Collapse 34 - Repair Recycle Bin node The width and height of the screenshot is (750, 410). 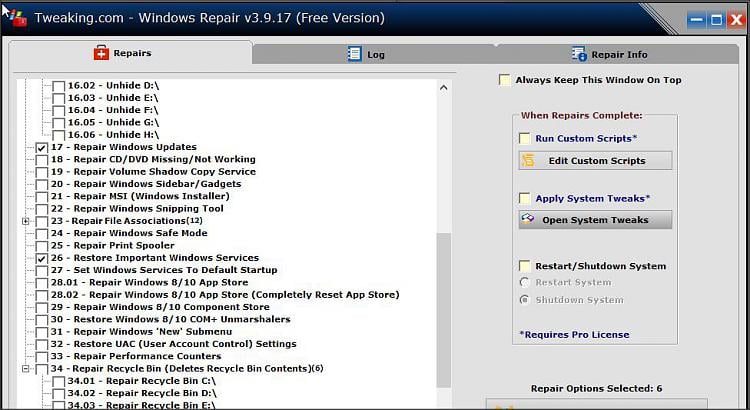[x=26, y=369]
